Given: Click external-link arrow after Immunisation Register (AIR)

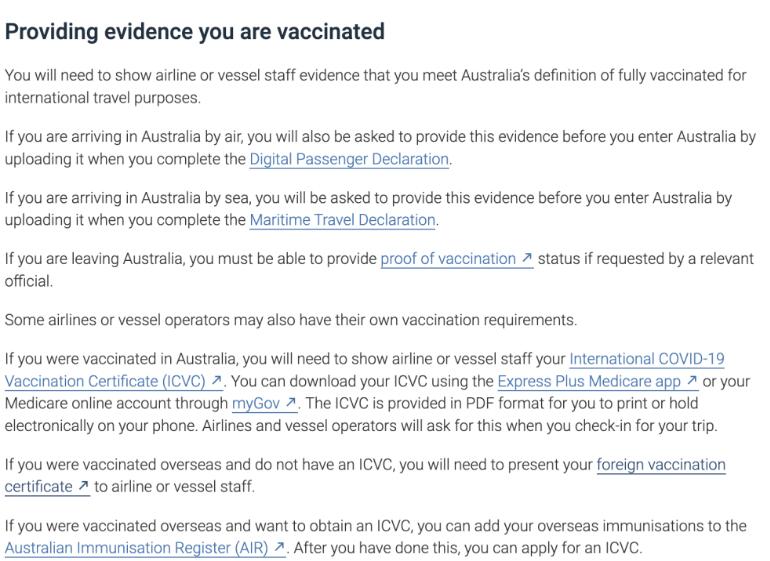Looking at the screenshot, I should (x=279, y=549).
